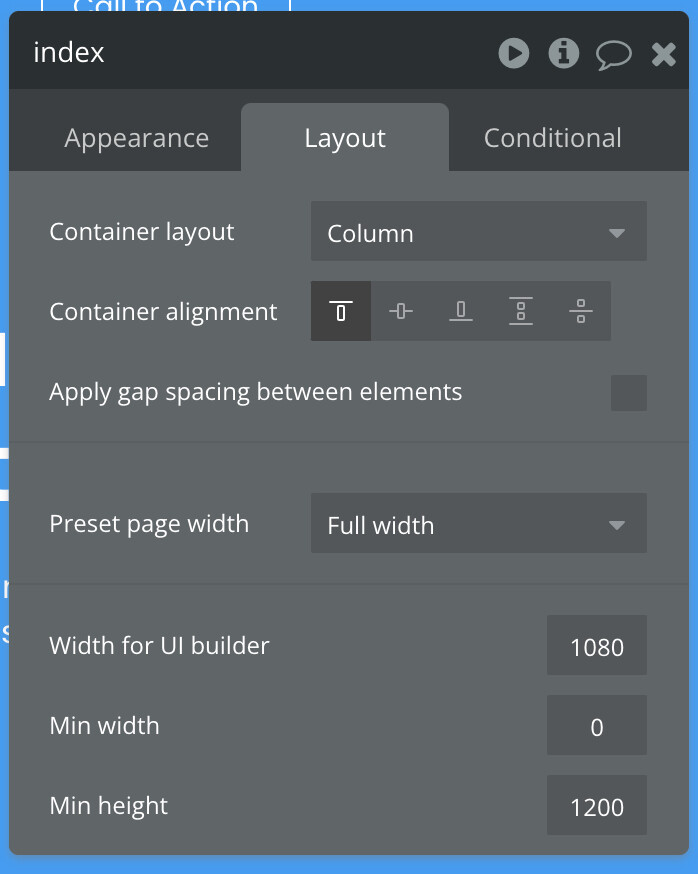Open the Preset page width dropdown
Screen dimensions: 698x874
(479, 525)
